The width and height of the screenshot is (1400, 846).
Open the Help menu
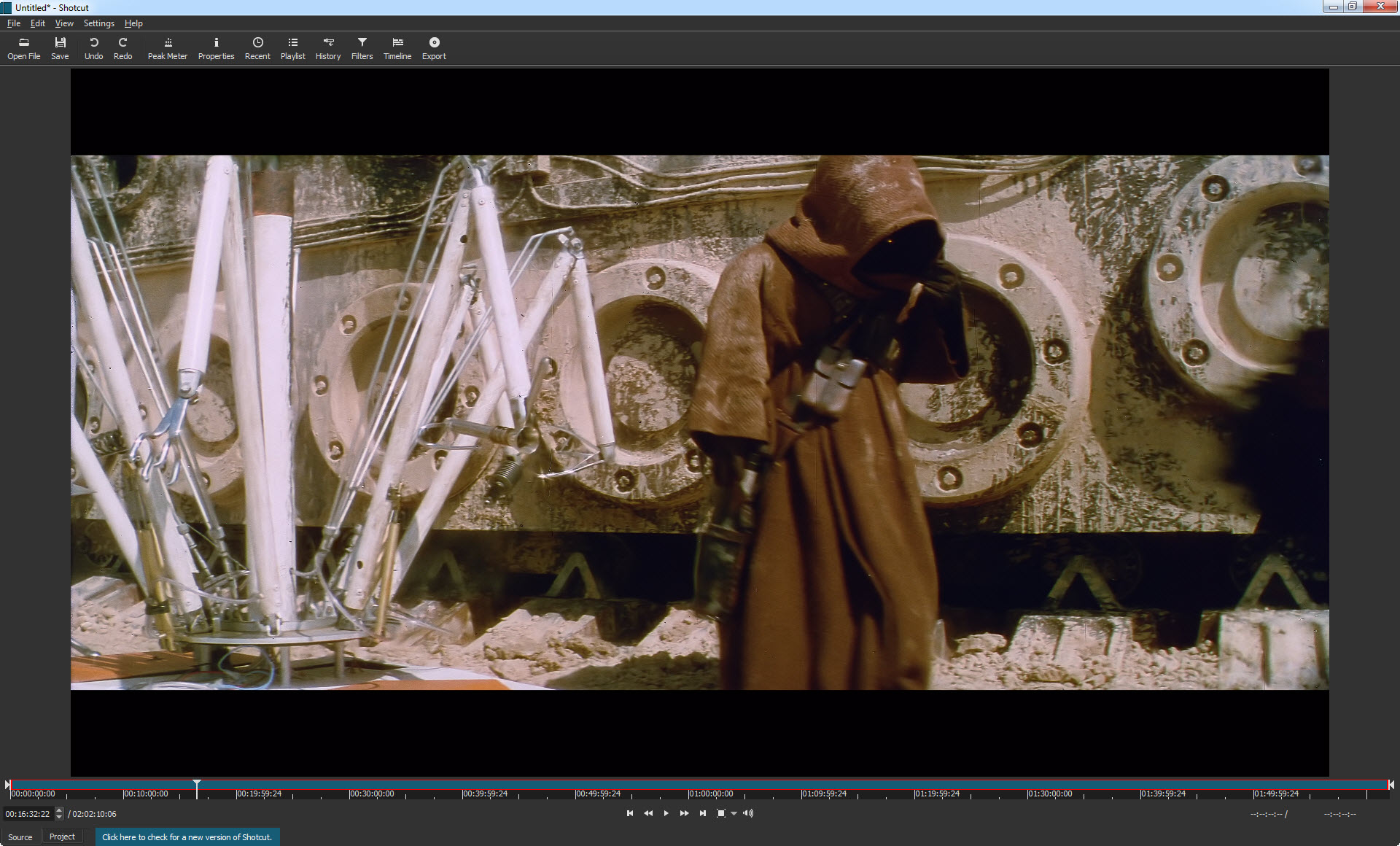[x=133, y=23]
